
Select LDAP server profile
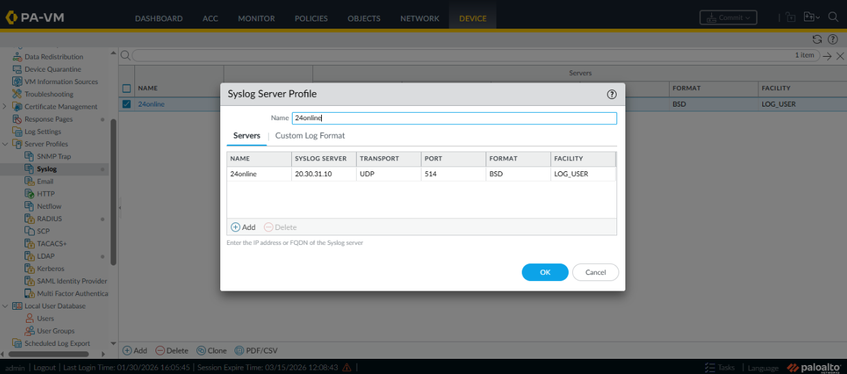click(45, 256)
